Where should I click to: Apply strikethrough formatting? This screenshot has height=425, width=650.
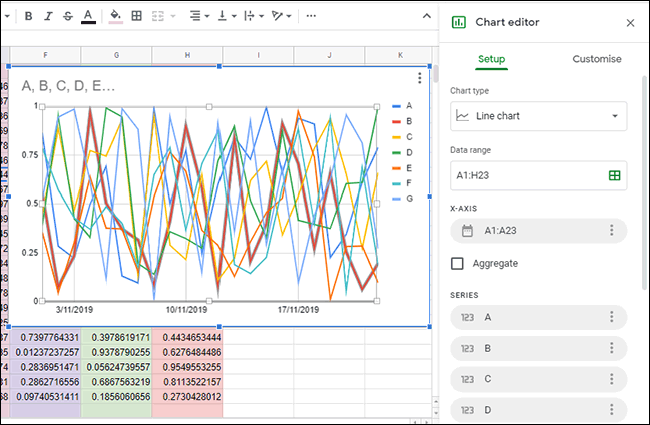coord(68,16)
